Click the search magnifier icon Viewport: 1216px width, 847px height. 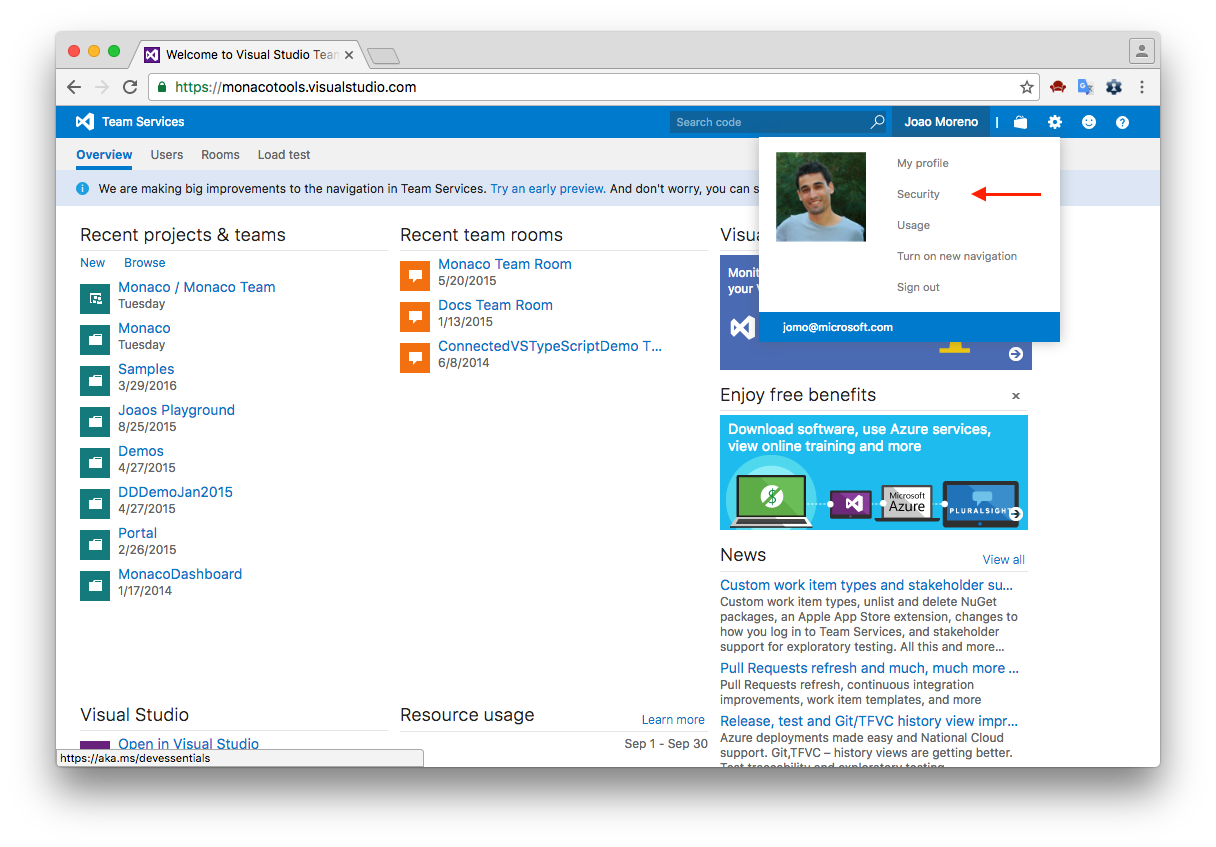pos(878,122)
